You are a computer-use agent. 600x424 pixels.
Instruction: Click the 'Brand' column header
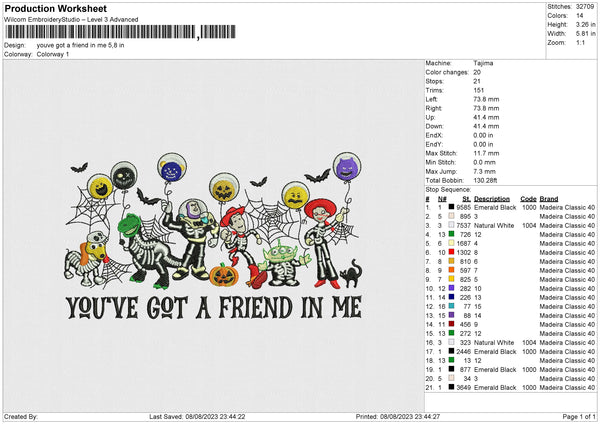pyautogui.click(x=549, y=199)
